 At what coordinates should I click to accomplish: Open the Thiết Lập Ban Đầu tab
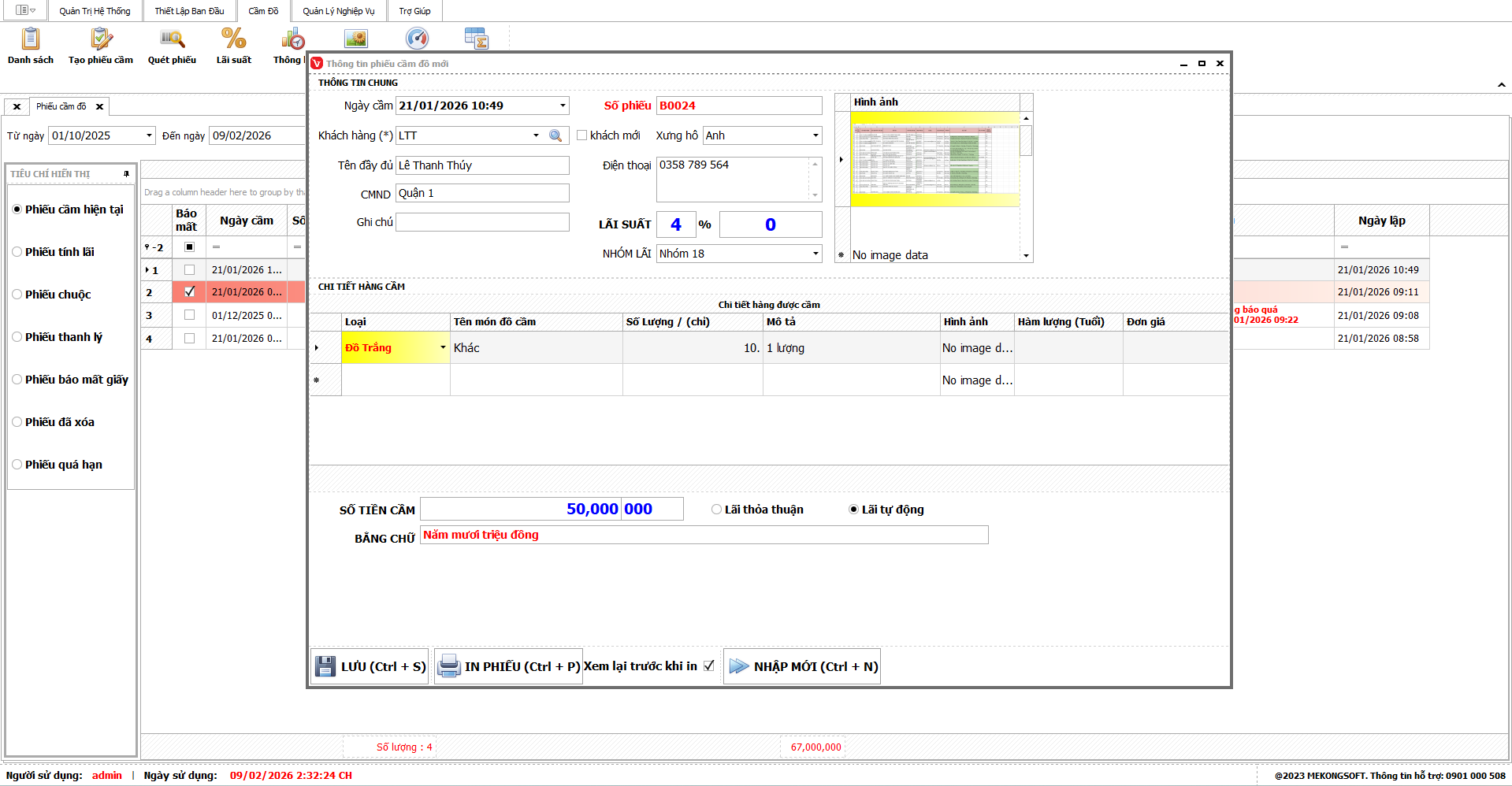pyautogui.click(x=189, y=11)
